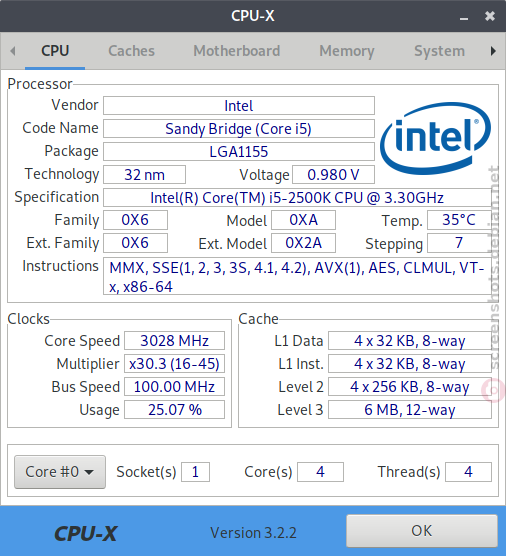The height and width of the screenshot is (556, 506).
Task: Click the 0.980 V voltage value
Action: 333,174
